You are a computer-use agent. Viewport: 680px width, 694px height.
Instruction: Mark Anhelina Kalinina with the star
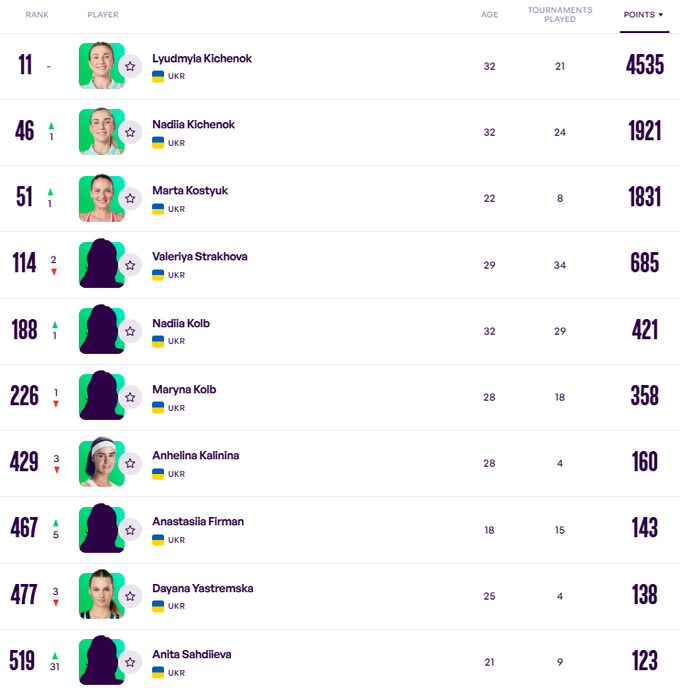[130, 463]
